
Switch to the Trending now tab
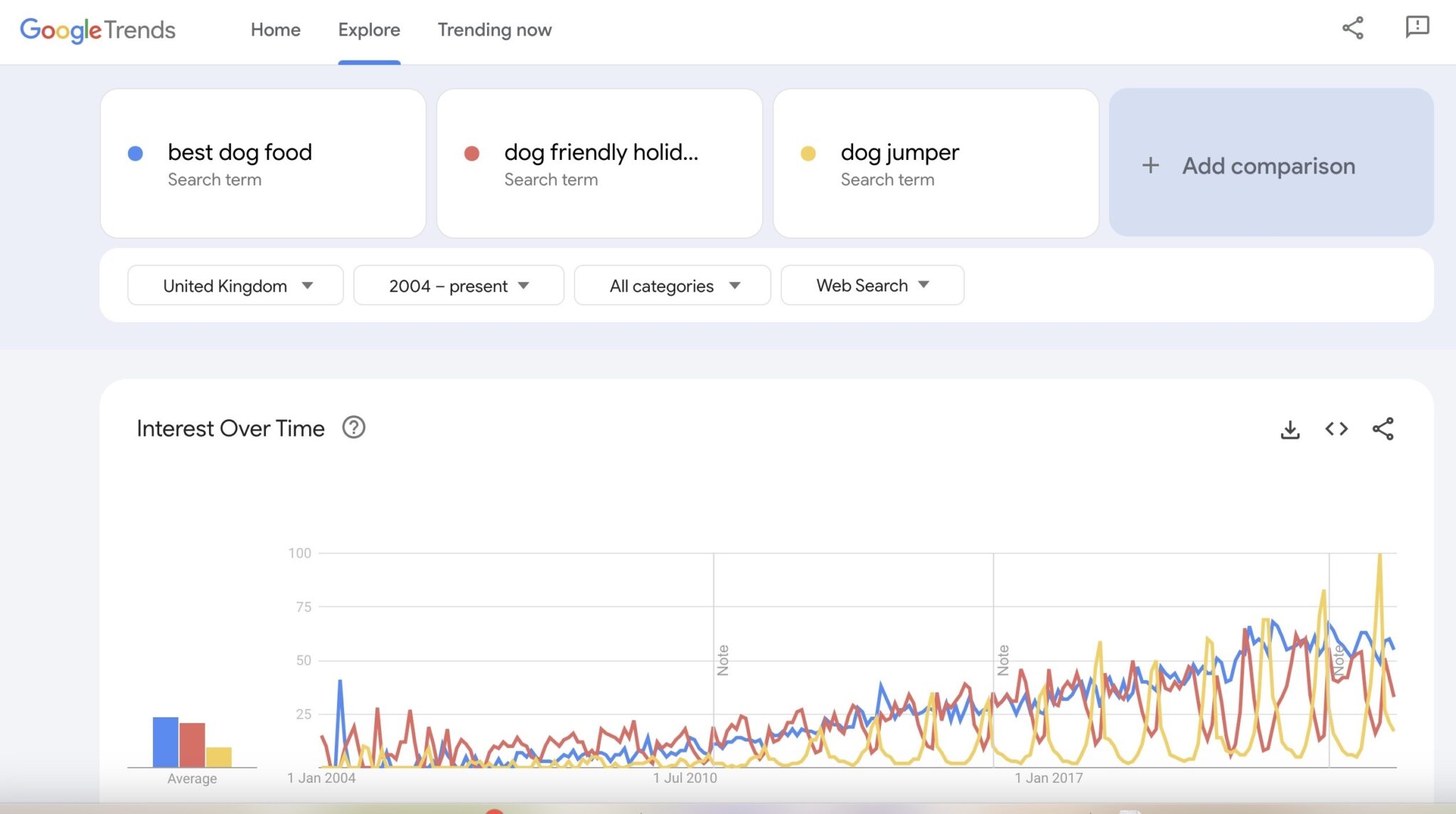[494, 30]
